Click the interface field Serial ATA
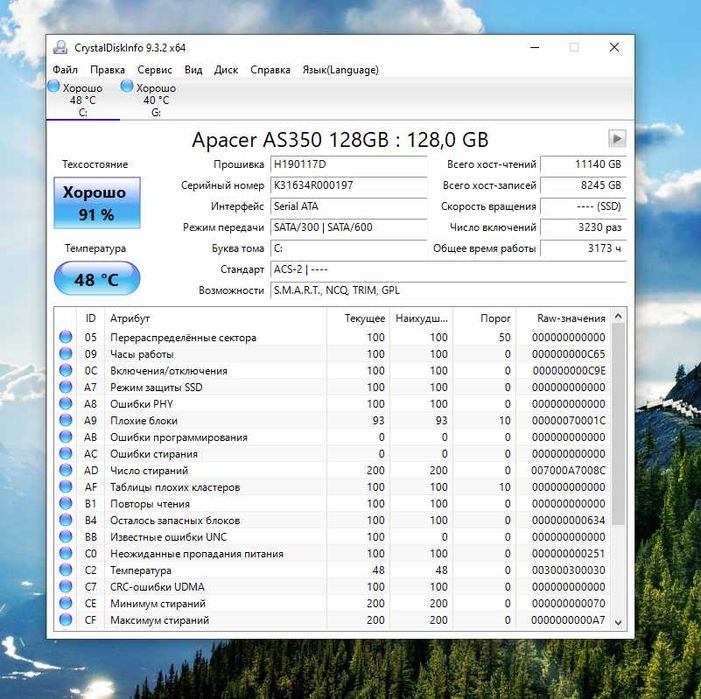The width and height of the screenshot is (701, 699). pos(348,206)
